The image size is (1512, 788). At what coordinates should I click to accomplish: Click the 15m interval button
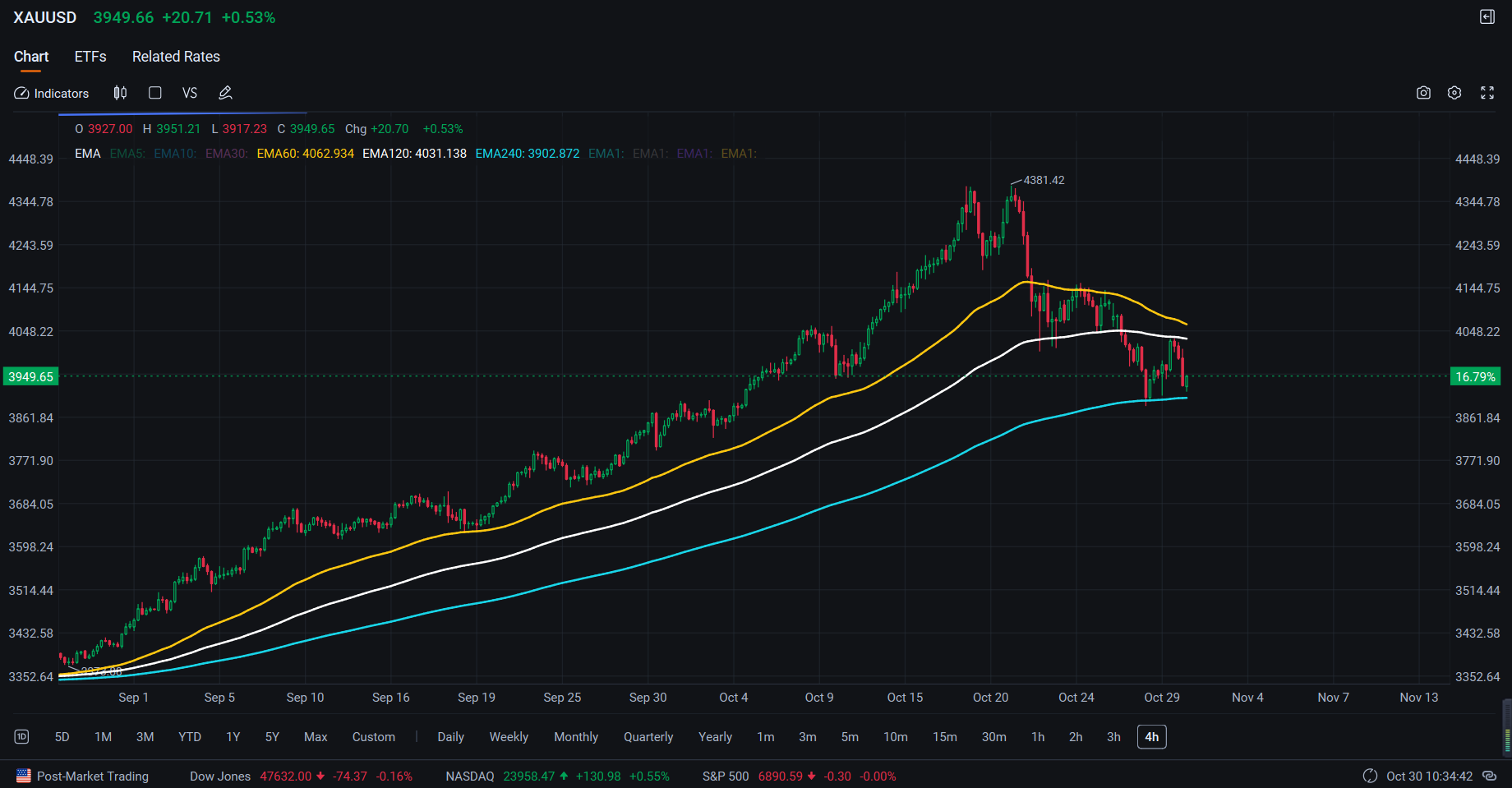point(945,737)
